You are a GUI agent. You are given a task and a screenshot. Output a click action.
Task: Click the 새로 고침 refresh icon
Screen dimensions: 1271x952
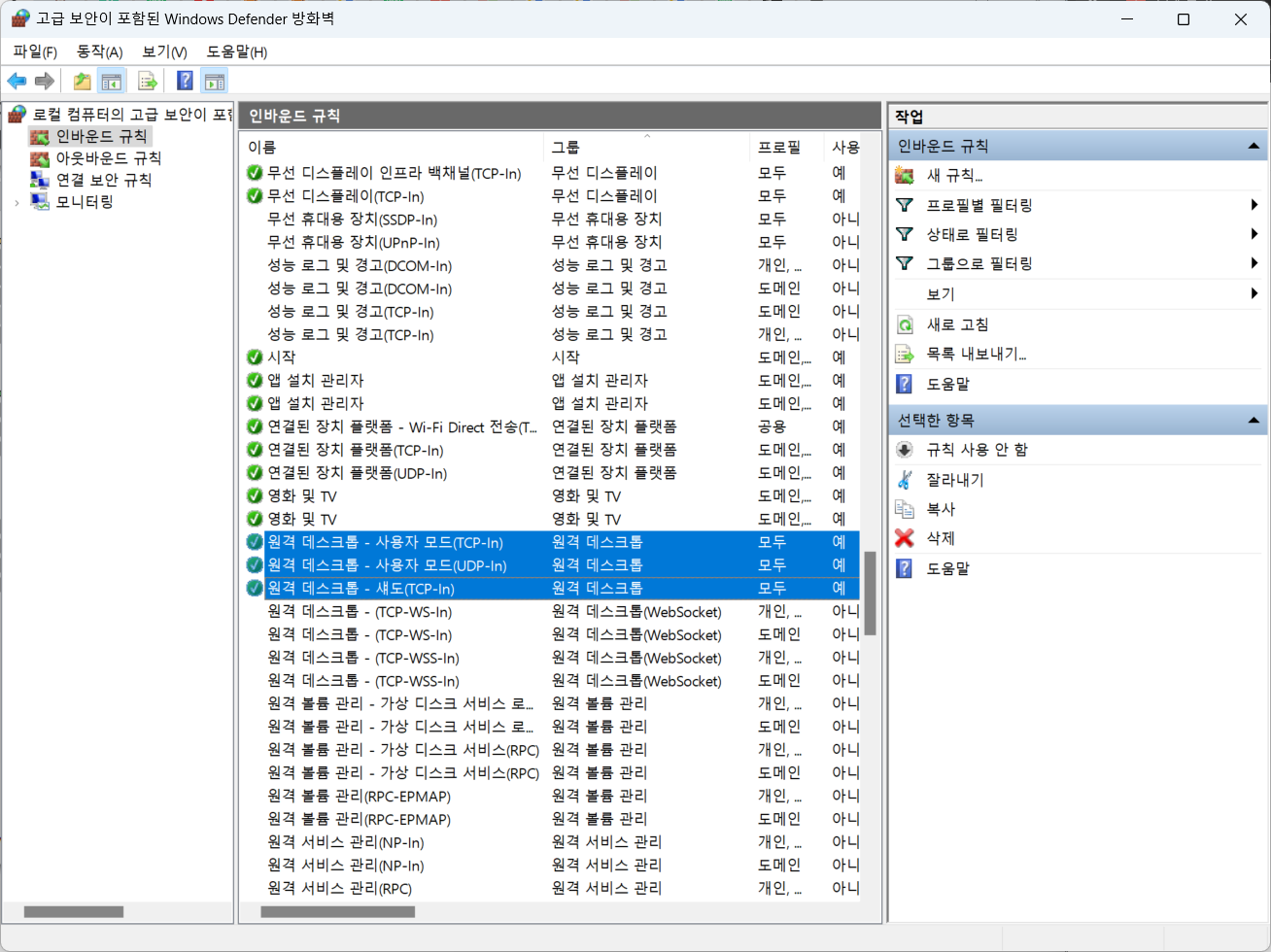[905, 324]
